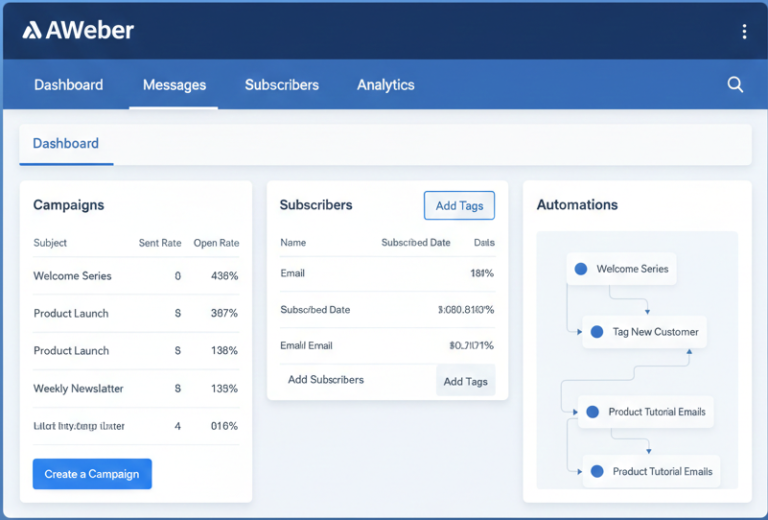Sort campaigns by the Open Rate column
Screen dimensions: 768x520
216,243
